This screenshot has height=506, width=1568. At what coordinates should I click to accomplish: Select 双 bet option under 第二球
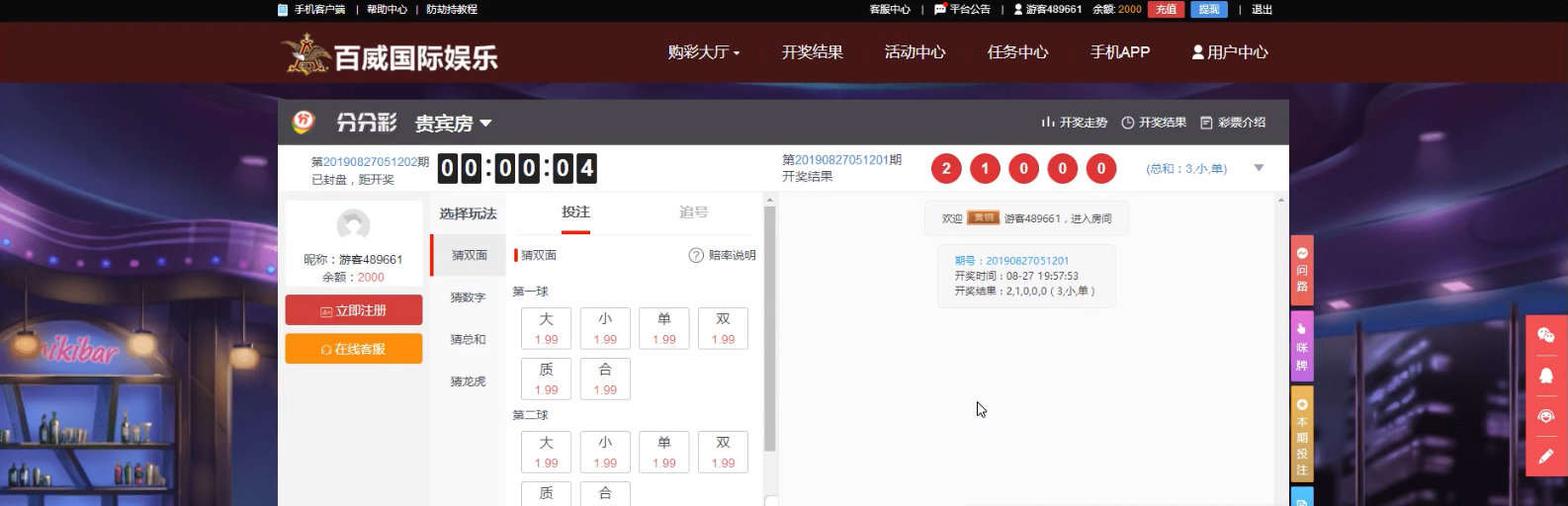pos(723,452)
